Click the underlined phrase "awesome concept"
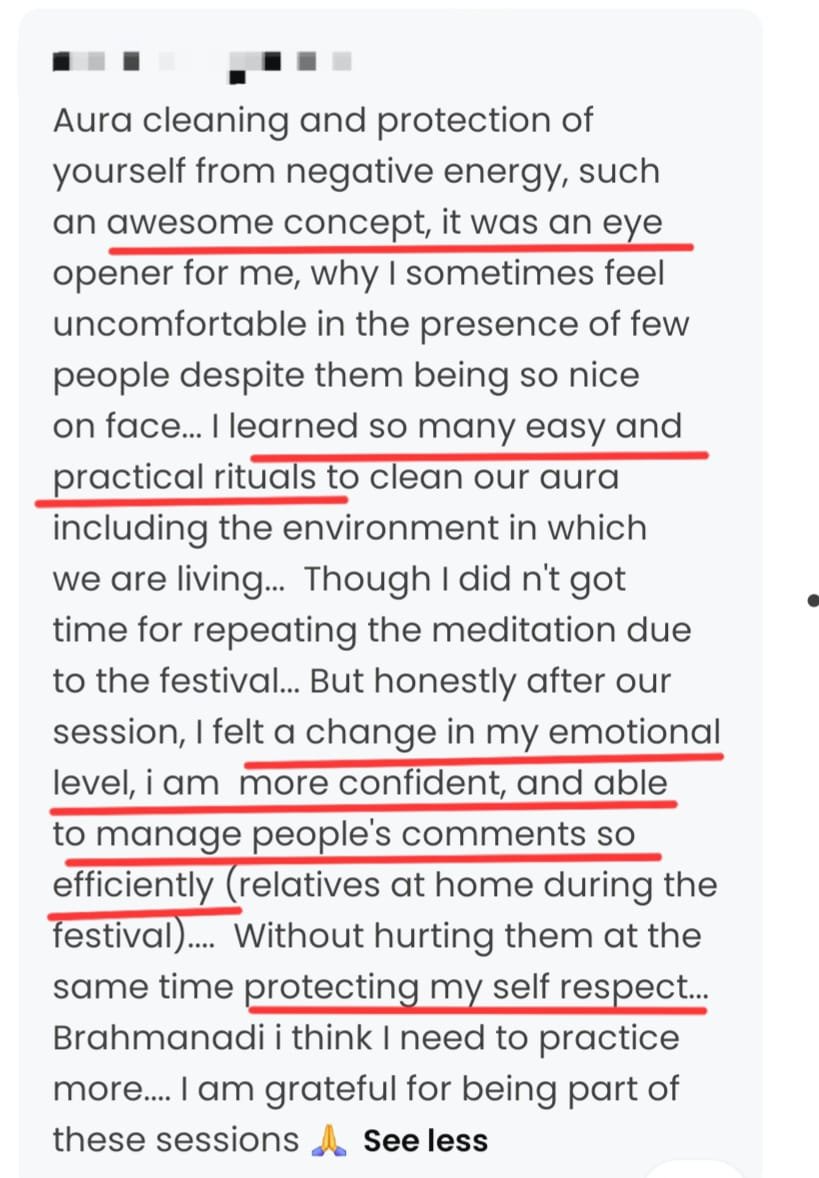Viewport: 819px width, 1178px height. (264, 223)
